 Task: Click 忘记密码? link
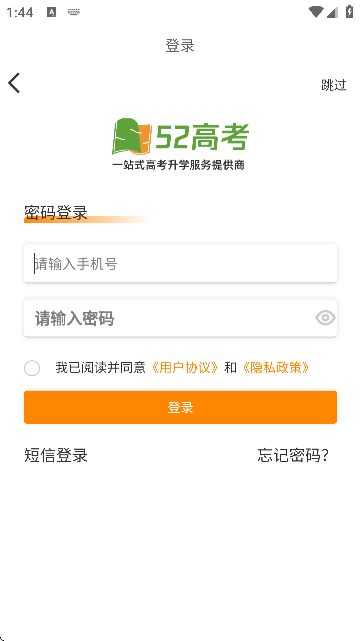click(293, 455)
